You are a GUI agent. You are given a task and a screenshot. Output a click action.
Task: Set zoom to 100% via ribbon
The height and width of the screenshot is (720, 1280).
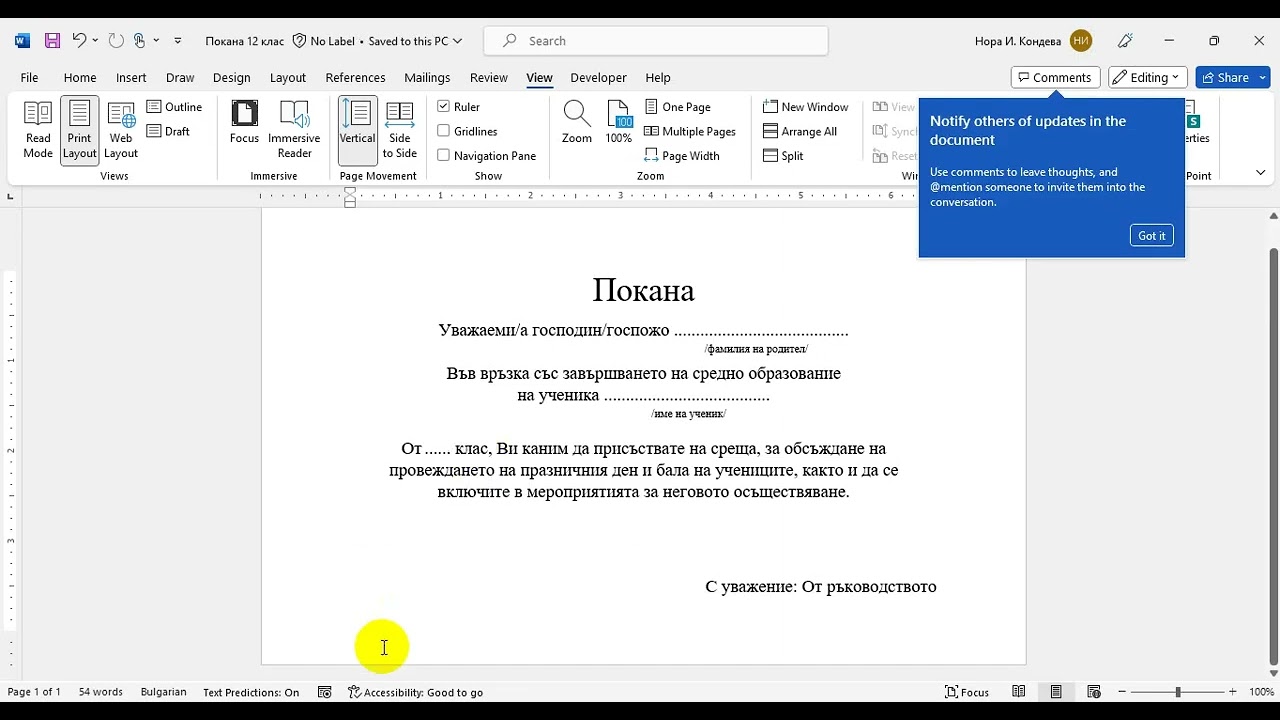[x=619, y=123]
